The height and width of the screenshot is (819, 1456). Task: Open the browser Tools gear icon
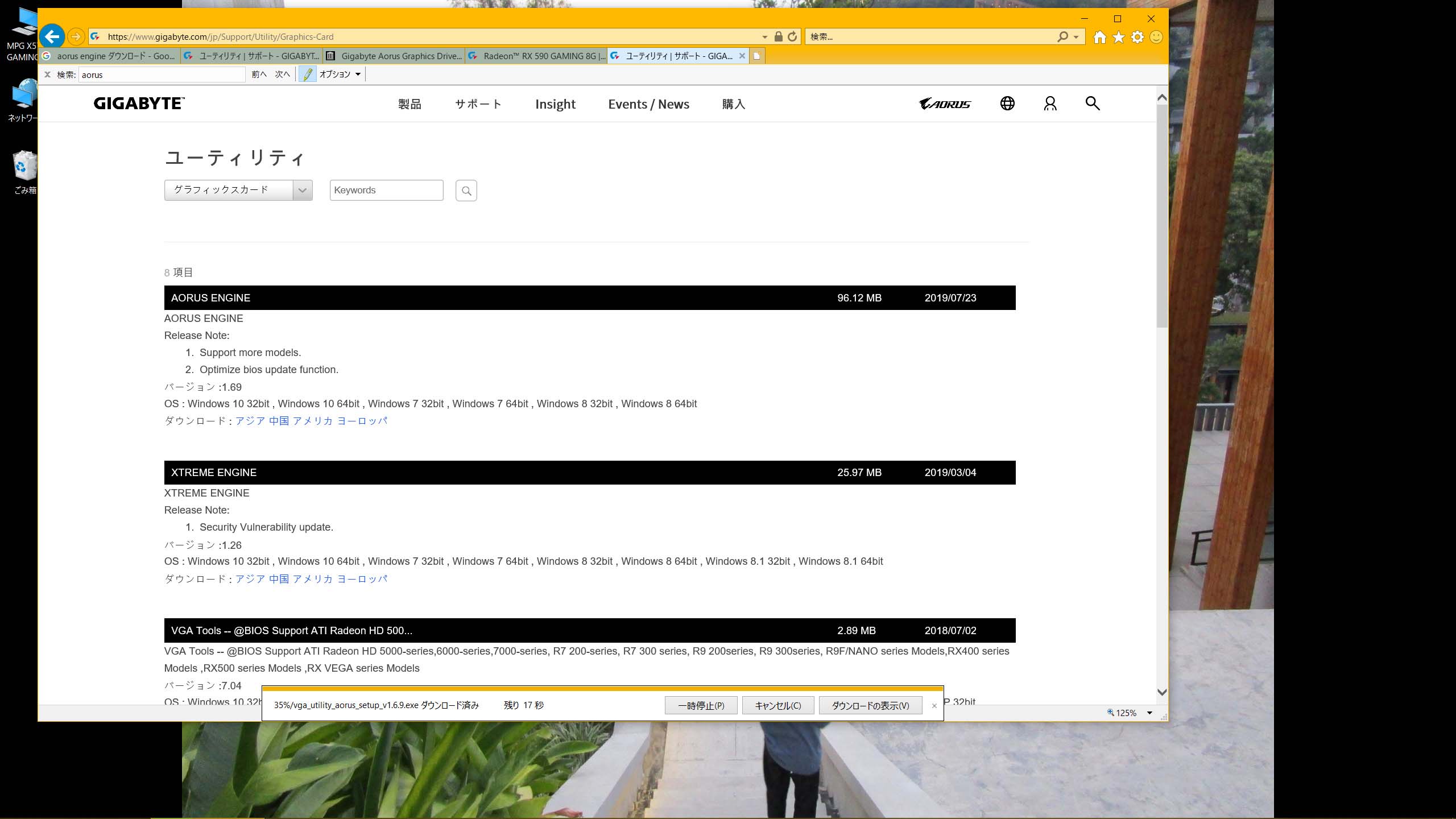pyautogui.click(x=1137, y=37)
